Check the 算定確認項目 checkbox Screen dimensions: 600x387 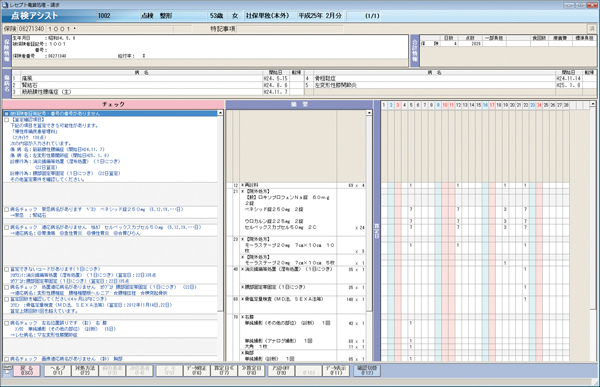point(7,120)
